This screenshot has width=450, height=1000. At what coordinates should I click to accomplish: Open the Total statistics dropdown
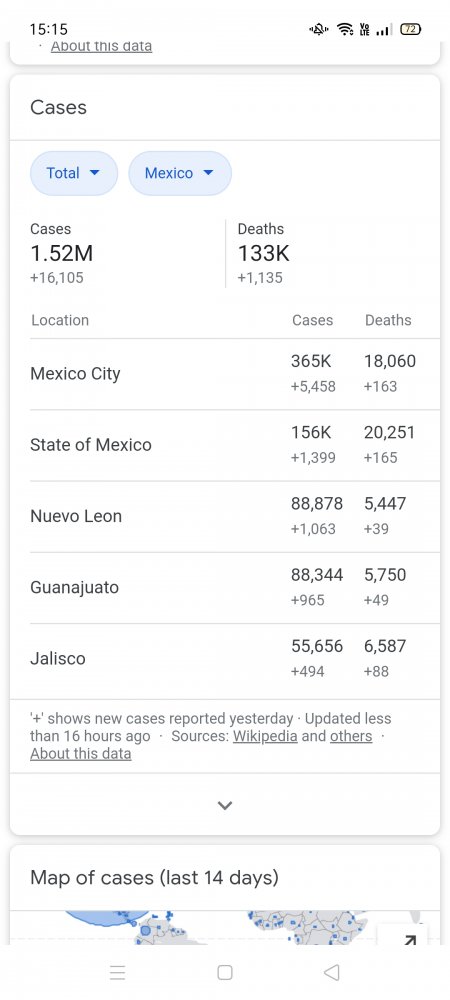(74, 173)
